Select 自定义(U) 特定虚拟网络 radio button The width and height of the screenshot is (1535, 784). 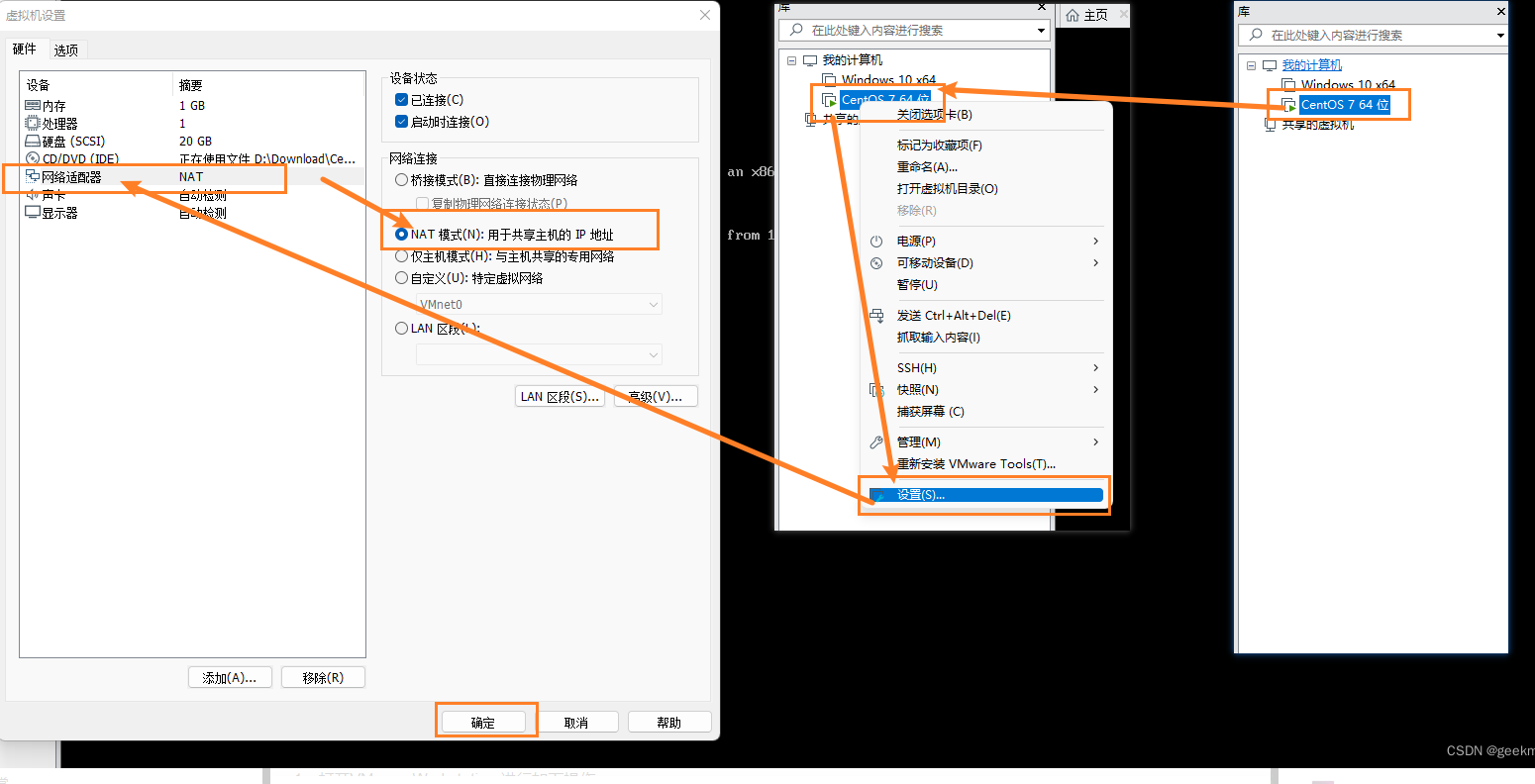[401, 278]
